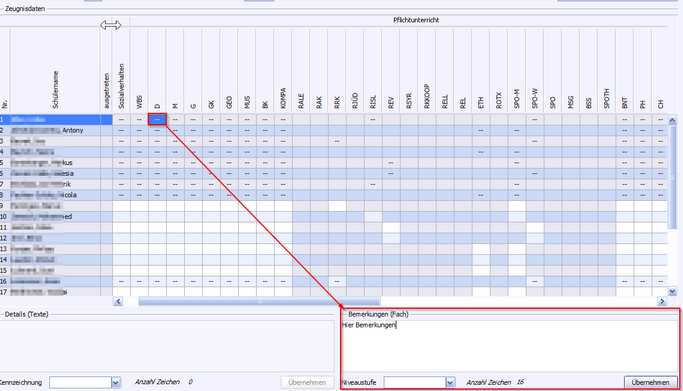The height and width of the screenshot is (391, 683).
Task: Click the horizontal scroll left arrow
Action: (118, 301)
